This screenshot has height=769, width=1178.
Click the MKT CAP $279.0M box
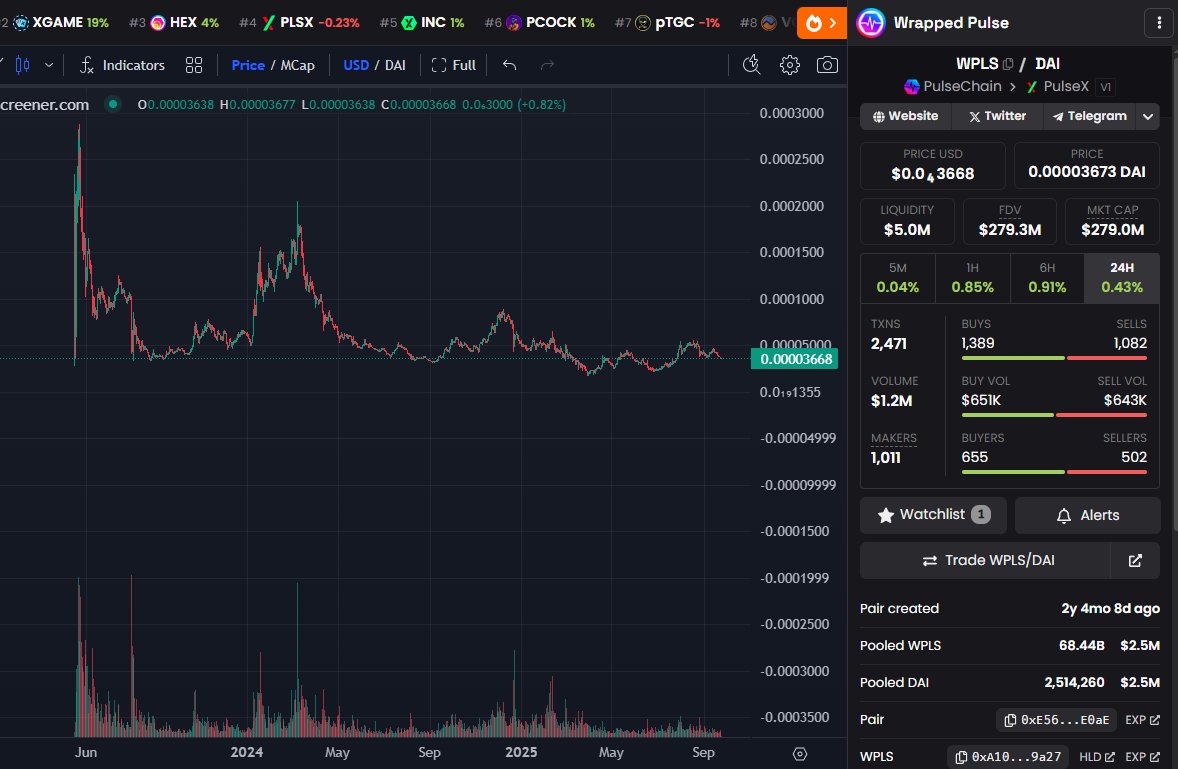pos(1113,222)
